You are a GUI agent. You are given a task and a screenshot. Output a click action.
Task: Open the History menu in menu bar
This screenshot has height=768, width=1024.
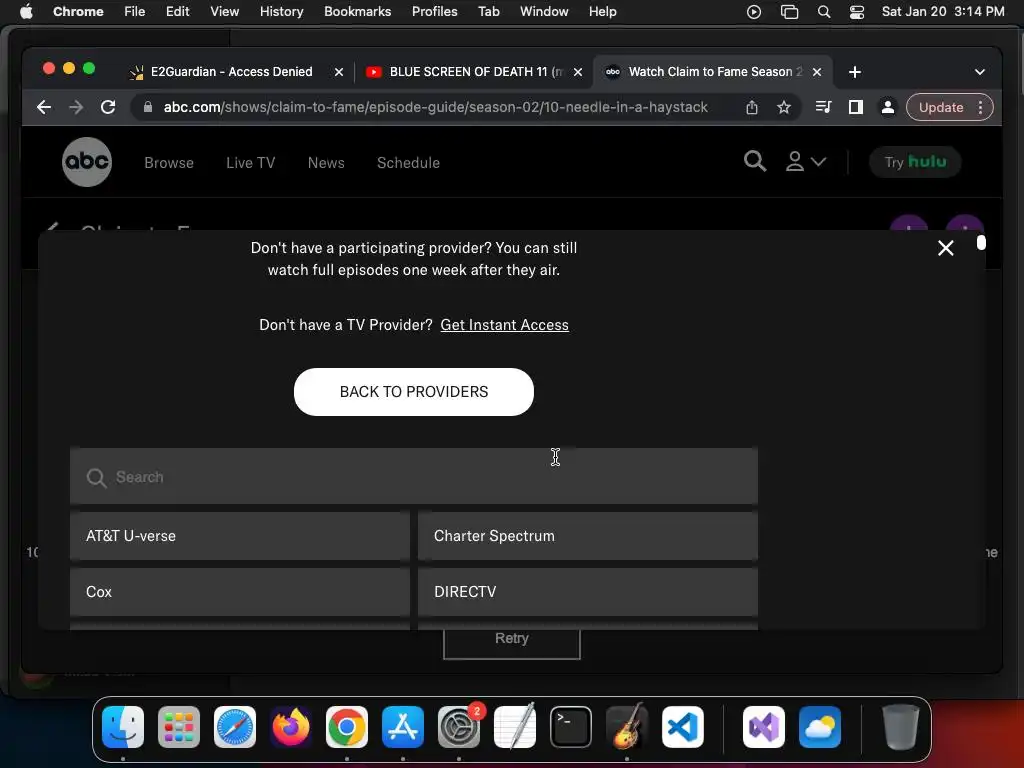[x=281, y=12]
